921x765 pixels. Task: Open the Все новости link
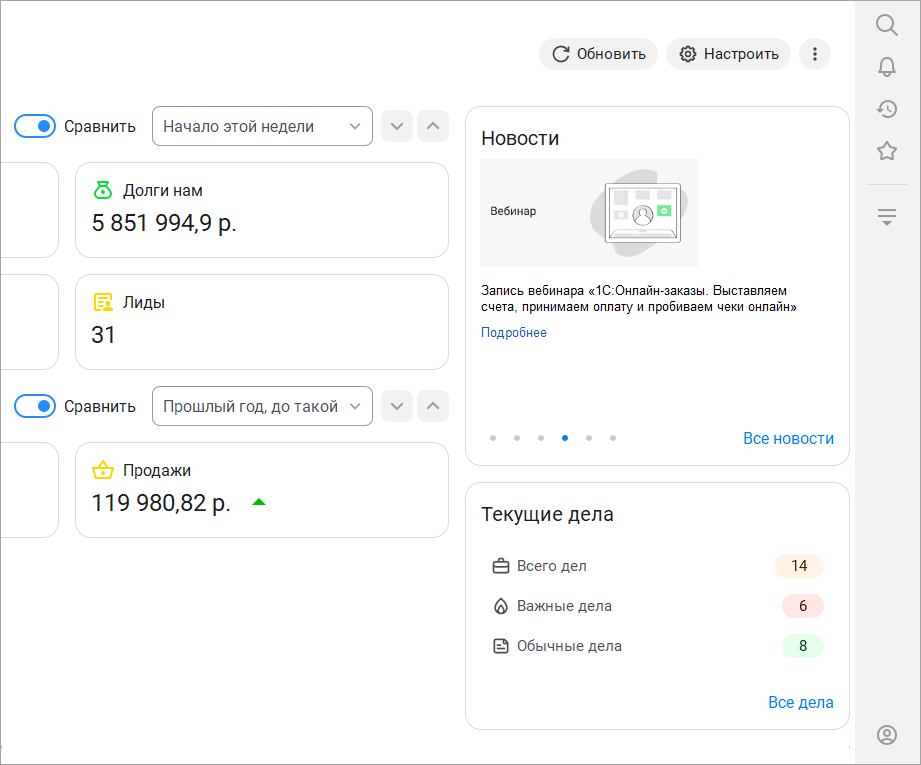(788, 438)
